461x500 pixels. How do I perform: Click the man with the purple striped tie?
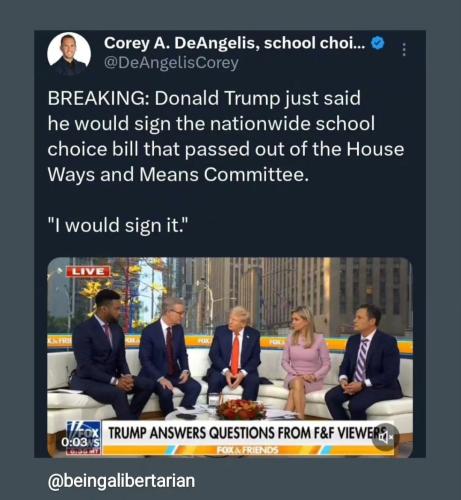tap(364, 360)
